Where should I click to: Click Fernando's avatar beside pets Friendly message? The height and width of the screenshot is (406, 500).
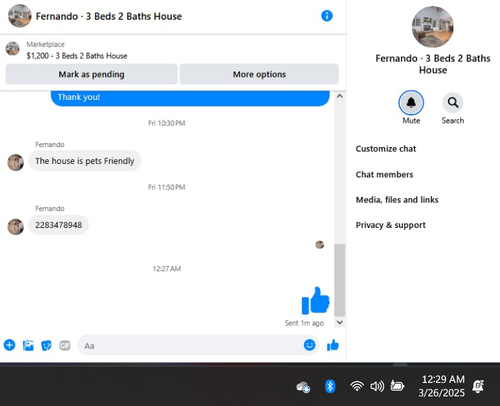(x=16, y=162)
